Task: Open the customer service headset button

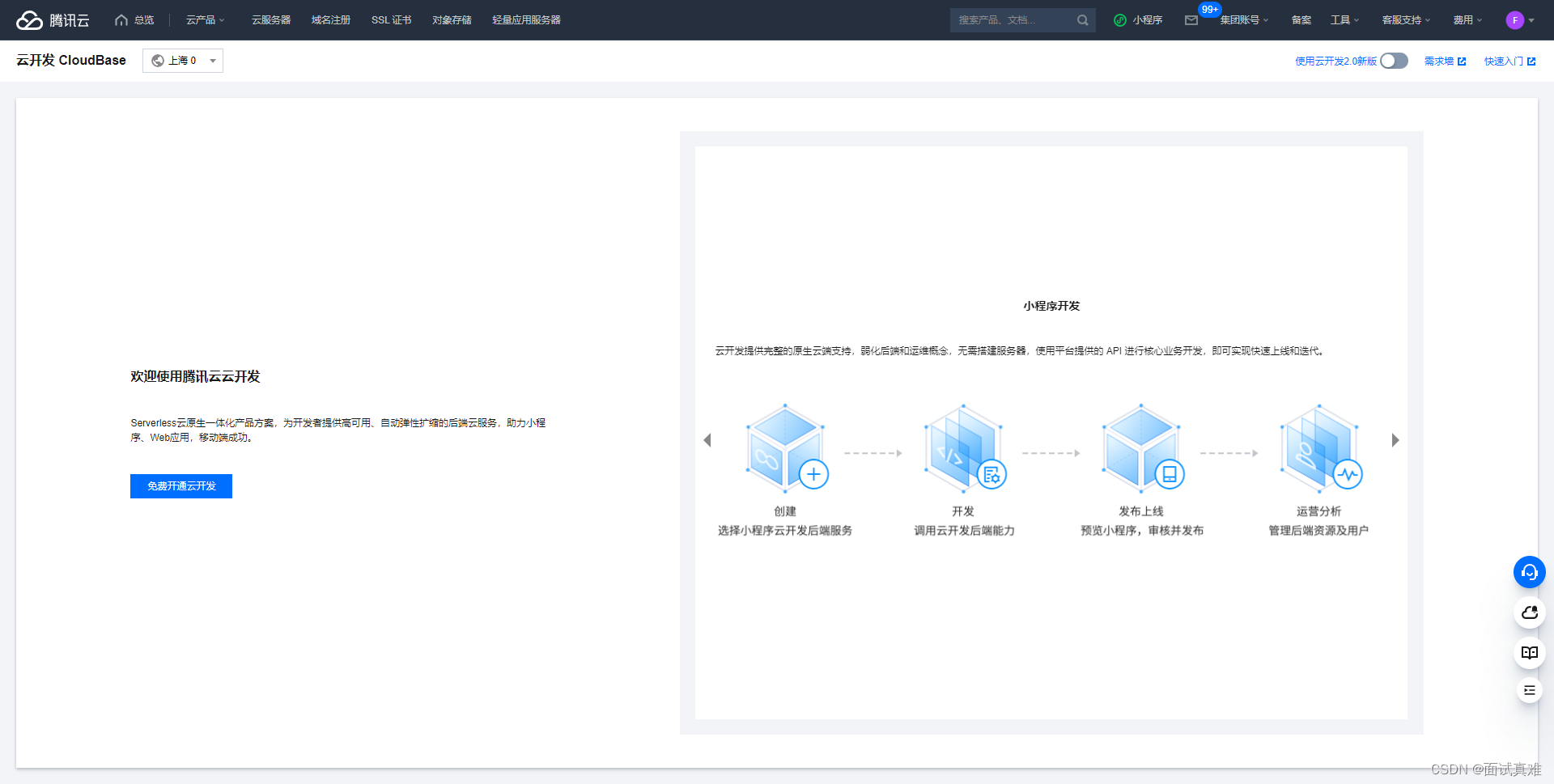Action: coord(1530,572)
